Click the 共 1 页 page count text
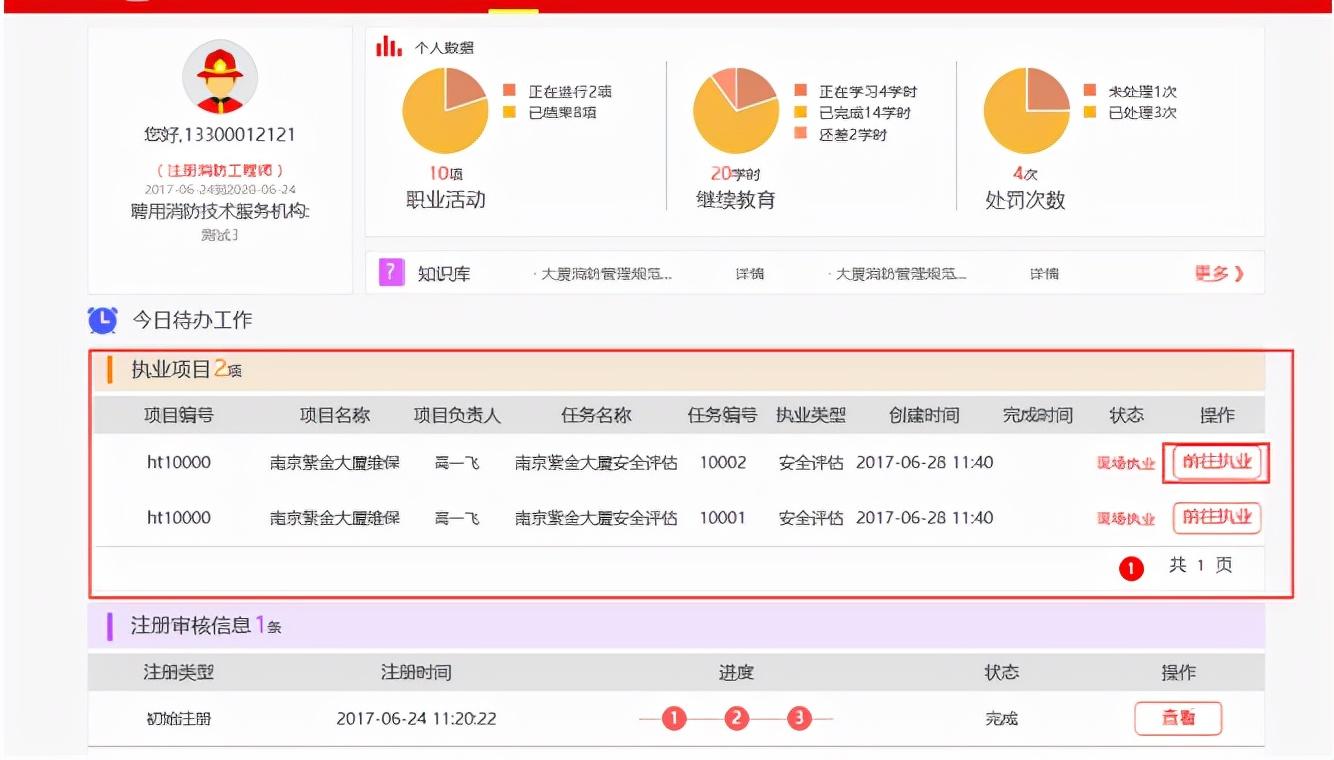The height and width of the screenshot is (760, 1334). 1201,566
